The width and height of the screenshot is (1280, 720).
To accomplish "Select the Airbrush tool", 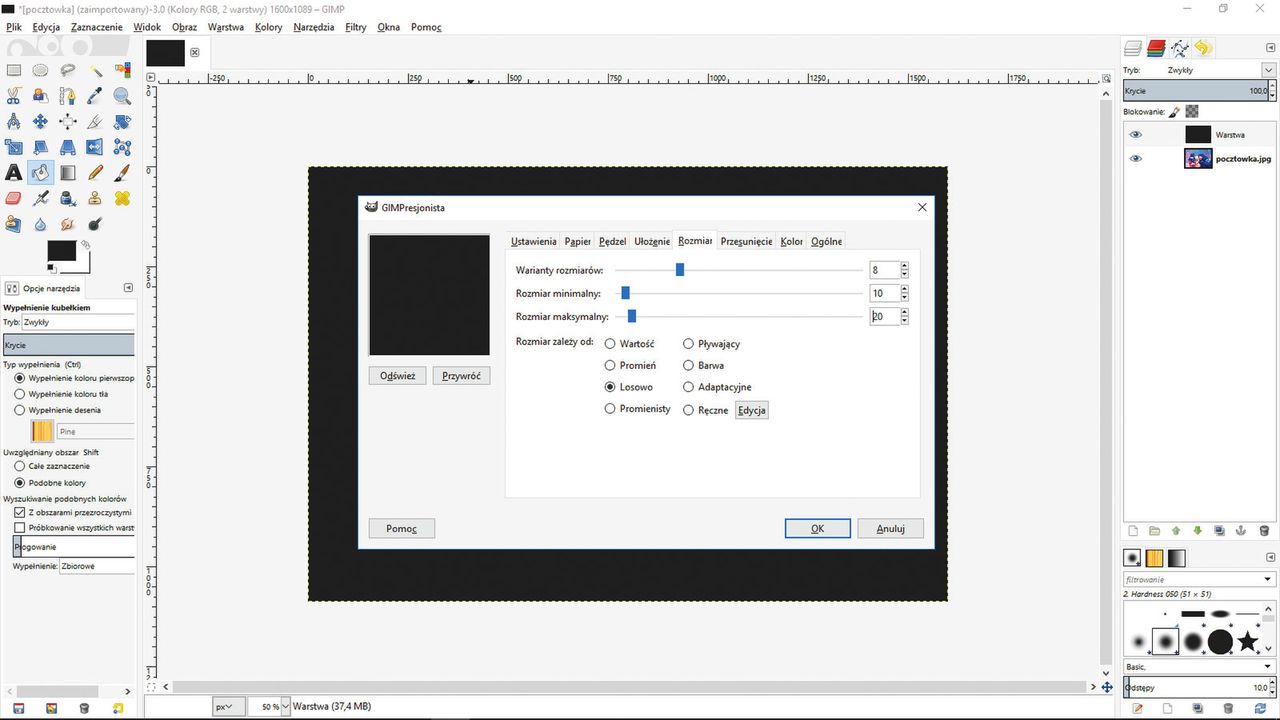I will pos(41,199).
